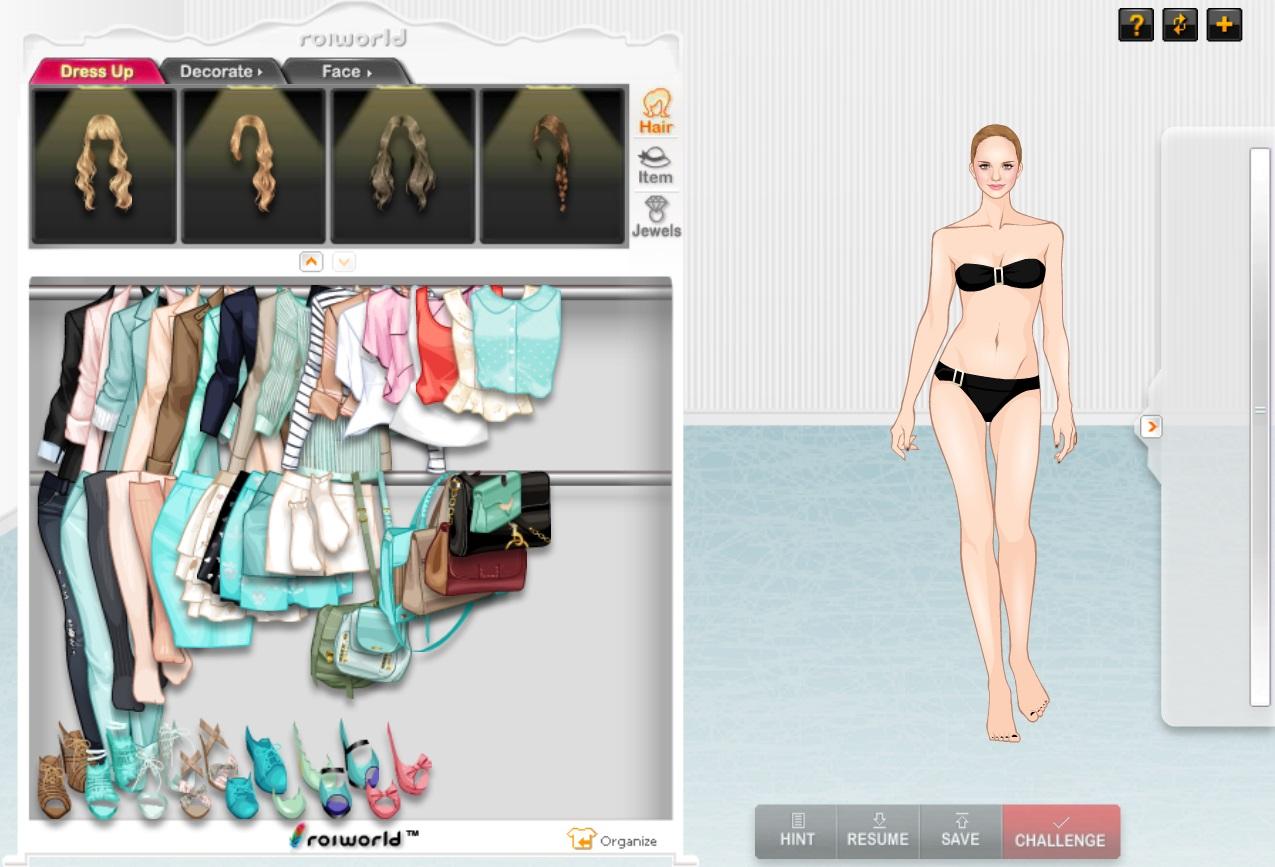1275x867 pixels.
Task: Open the Jewels ring category icon
Action: tap(656, 217)
